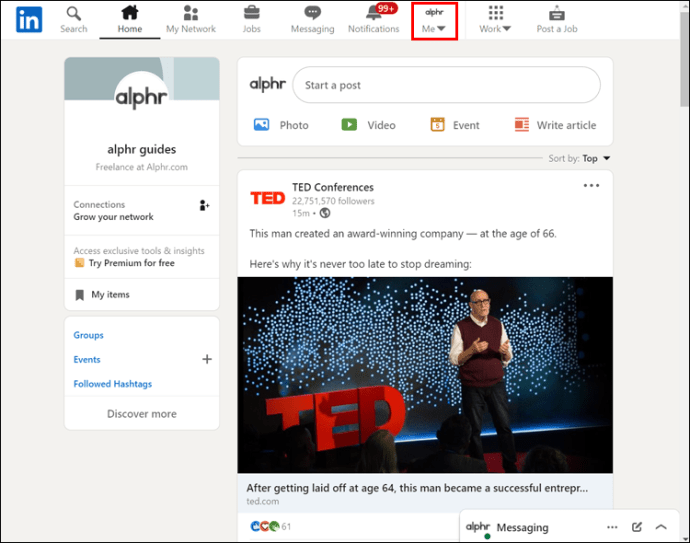Click the post visibility globe icon
The width and height of the screenshot is (690, 543).
point(325,213)
